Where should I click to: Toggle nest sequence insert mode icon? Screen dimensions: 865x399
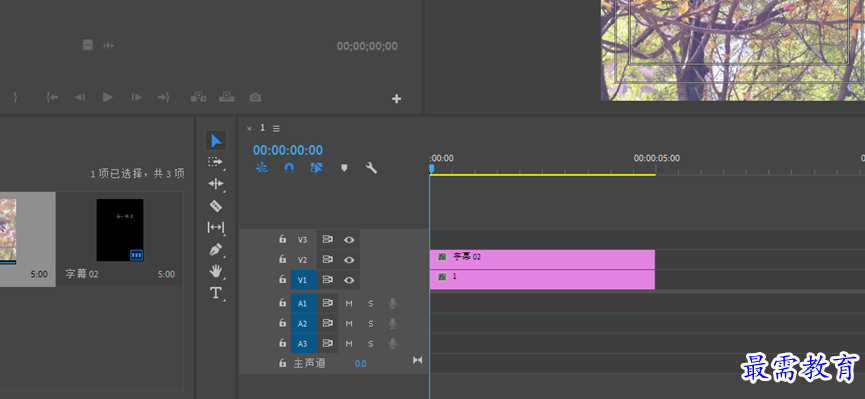pos(262,168)
